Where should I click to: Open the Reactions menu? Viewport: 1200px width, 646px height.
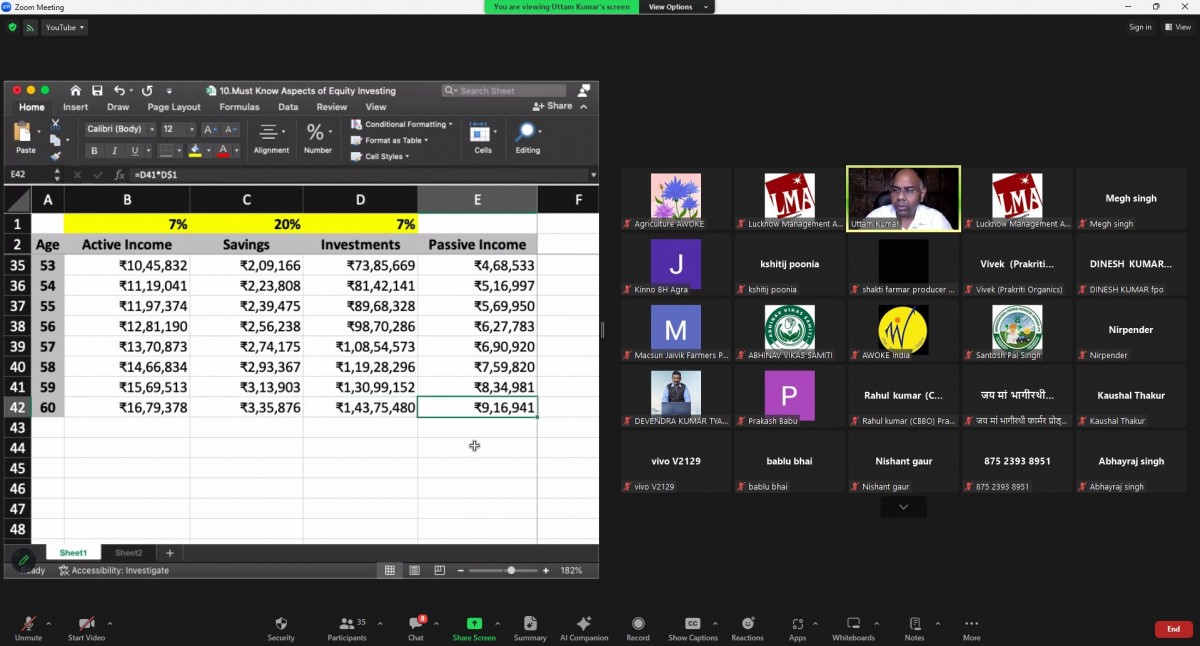747,624
